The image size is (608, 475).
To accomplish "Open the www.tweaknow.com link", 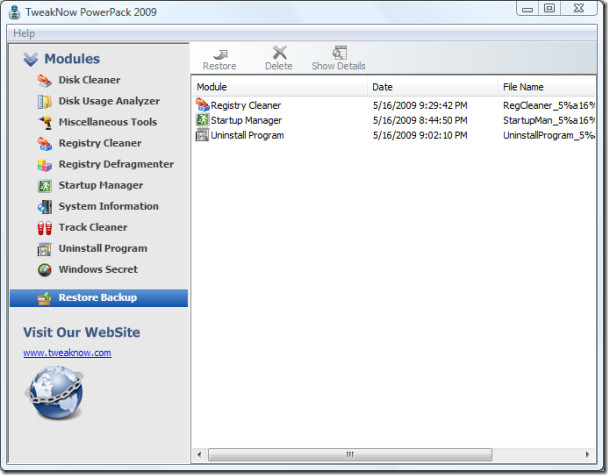I will coord(67,353).
